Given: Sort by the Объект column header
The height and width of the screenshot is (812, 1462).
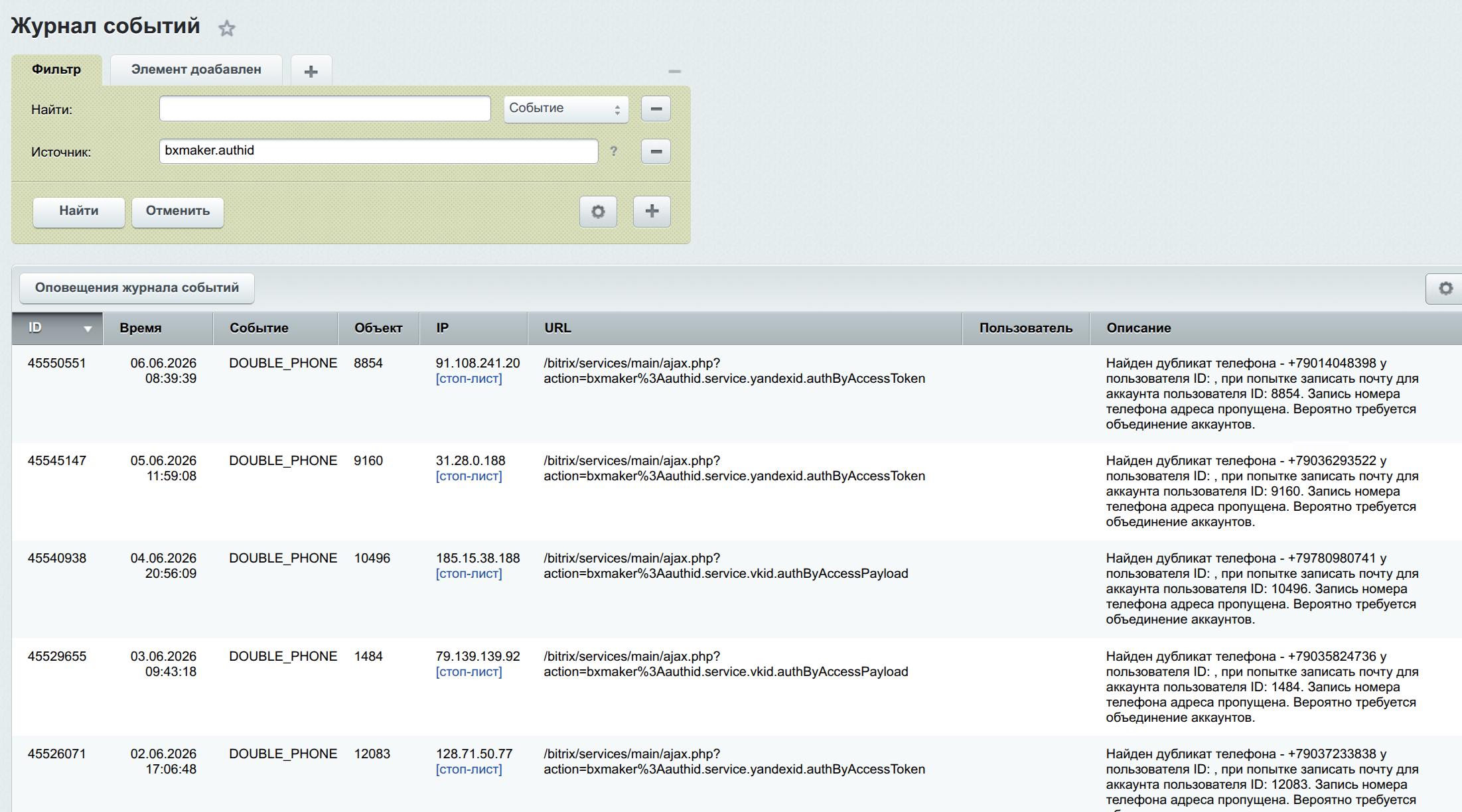Looking at the screenshot, I should [378, 328].
